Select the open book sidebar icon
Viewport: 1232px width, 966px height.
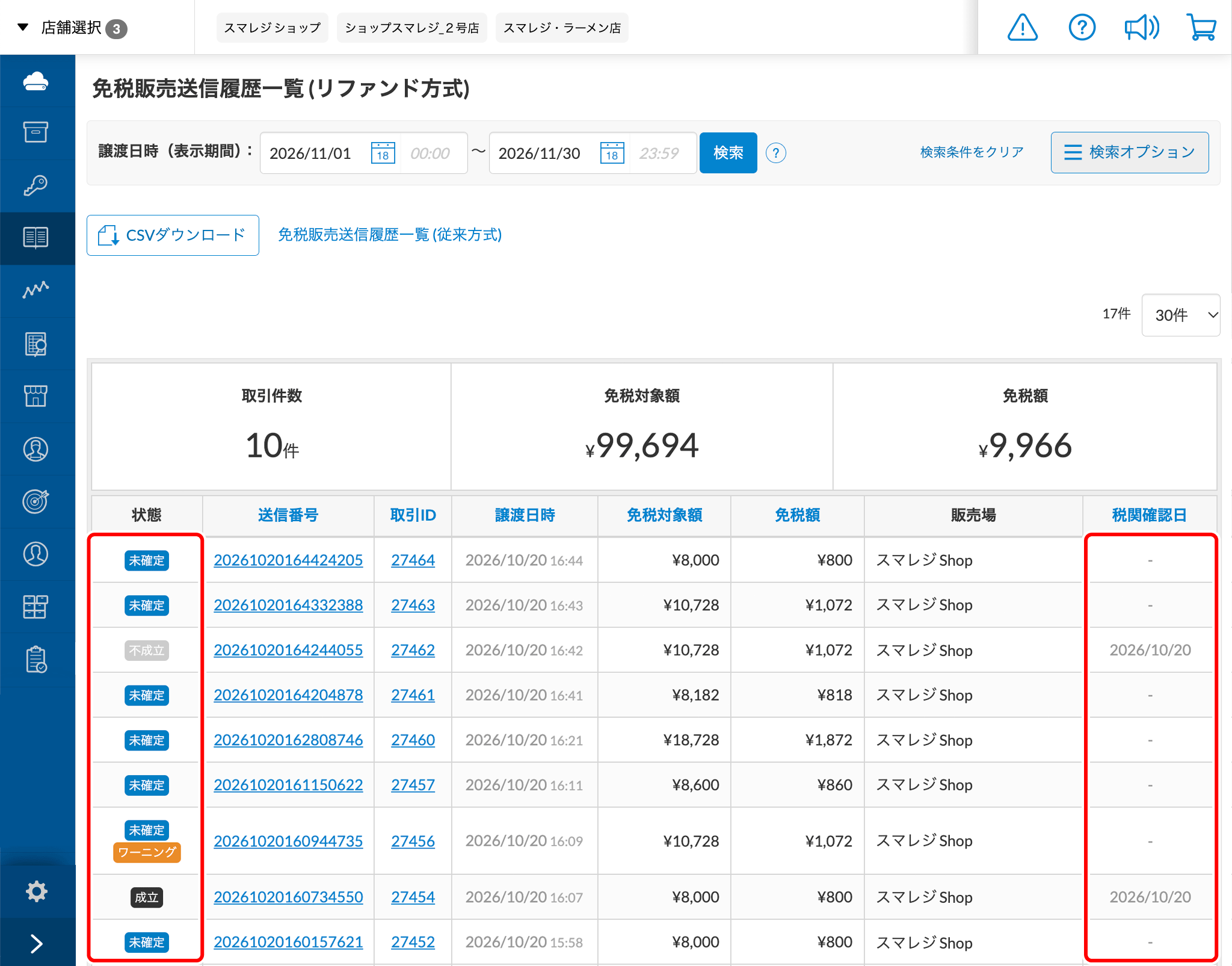[36, 238]
